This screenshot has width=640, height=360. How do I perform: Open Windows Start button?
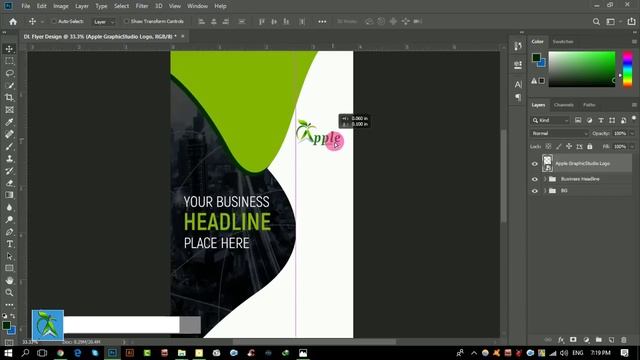point(8,353)
